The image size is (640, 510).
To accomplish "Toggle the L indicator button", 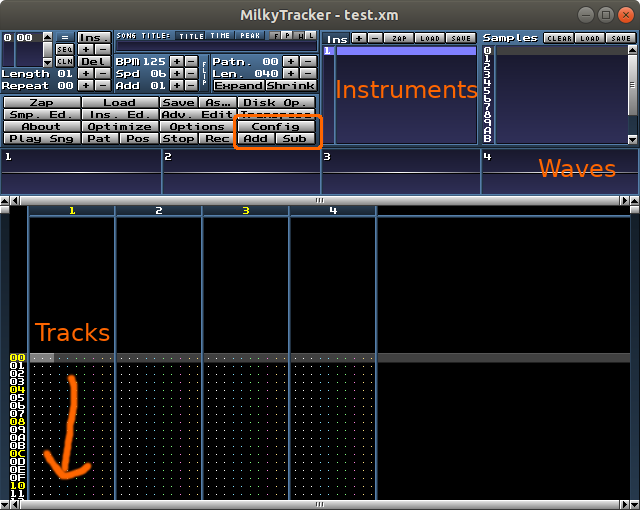I will pos(311,36).
